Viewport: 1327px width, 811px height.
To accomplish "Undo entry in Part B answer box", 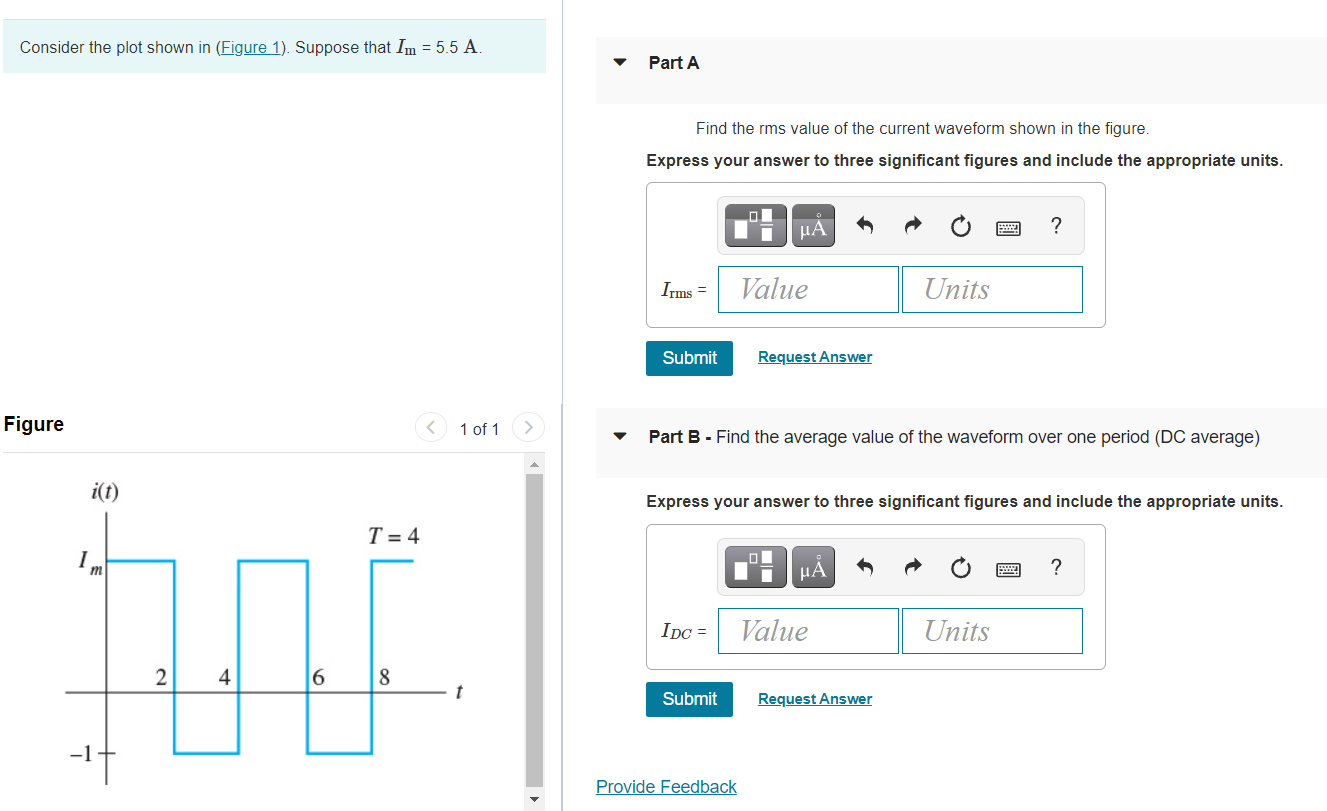I will click(x=864, y=566).
